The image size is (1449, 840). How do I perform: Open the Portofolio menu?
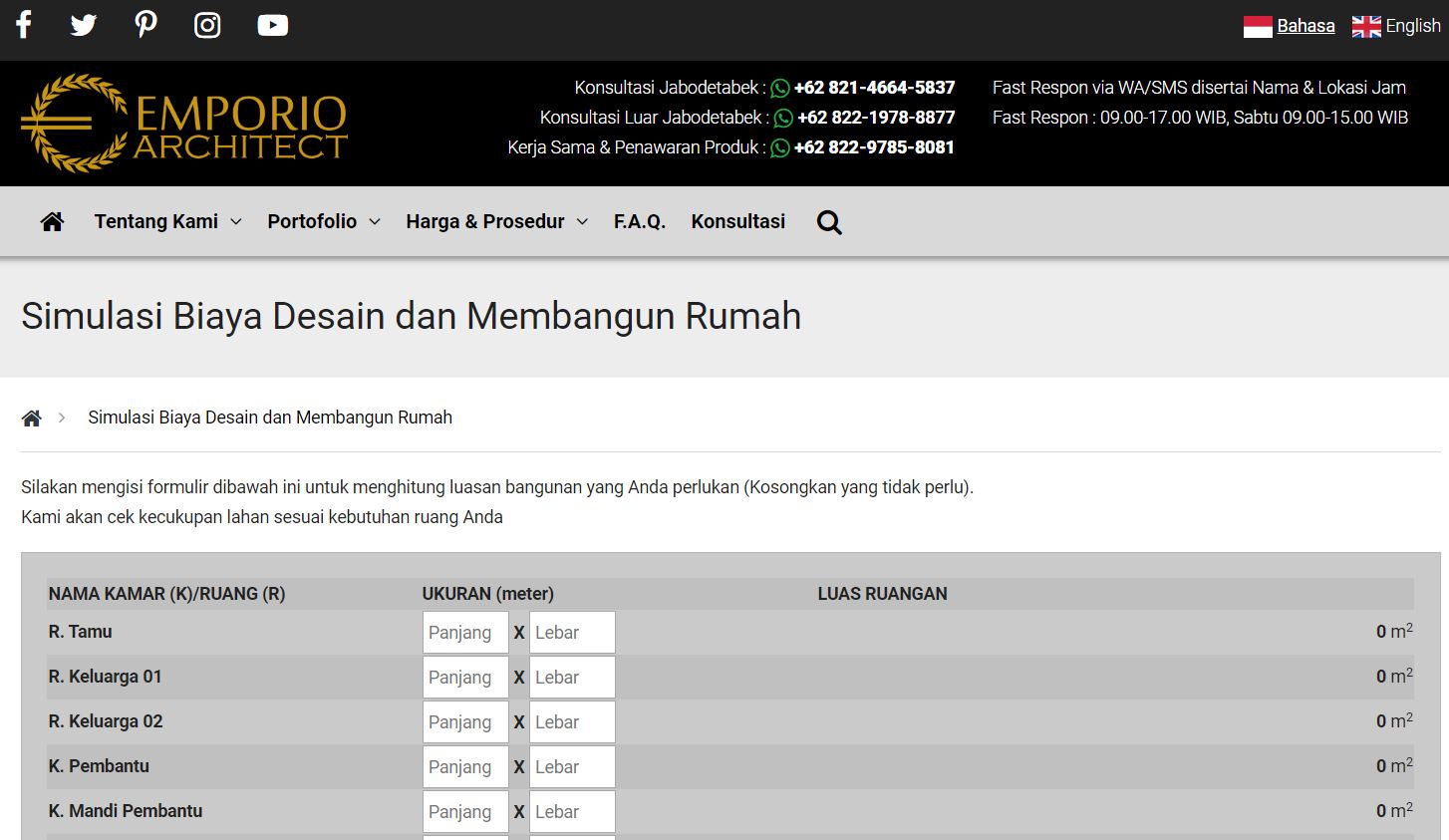tap(312, 221)
